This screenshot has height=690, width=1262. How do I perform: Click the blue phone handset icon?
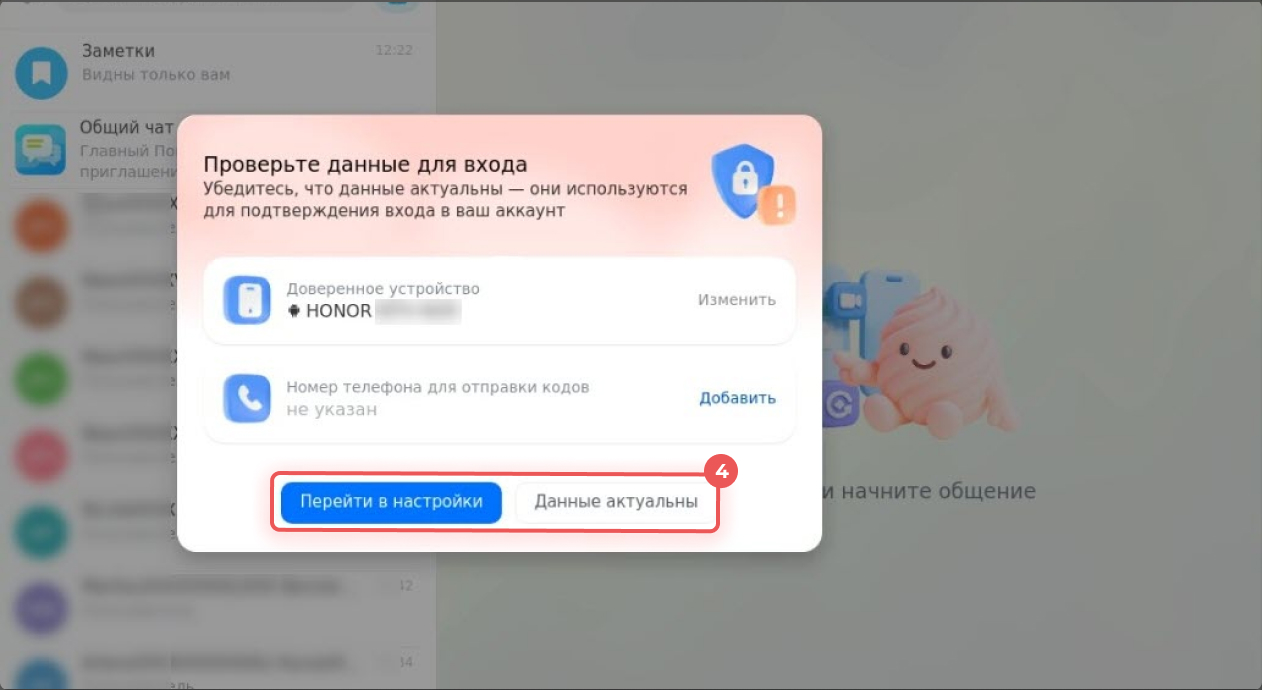[247, 398]
